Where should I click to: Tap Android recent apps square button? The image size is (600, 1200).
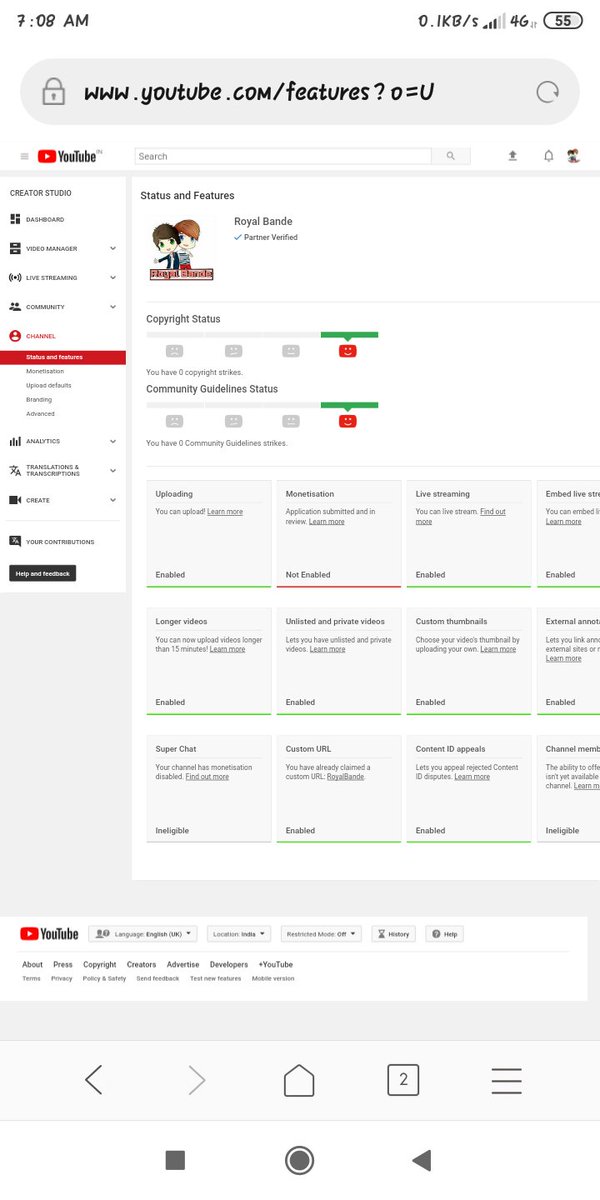click(175, 1160)
